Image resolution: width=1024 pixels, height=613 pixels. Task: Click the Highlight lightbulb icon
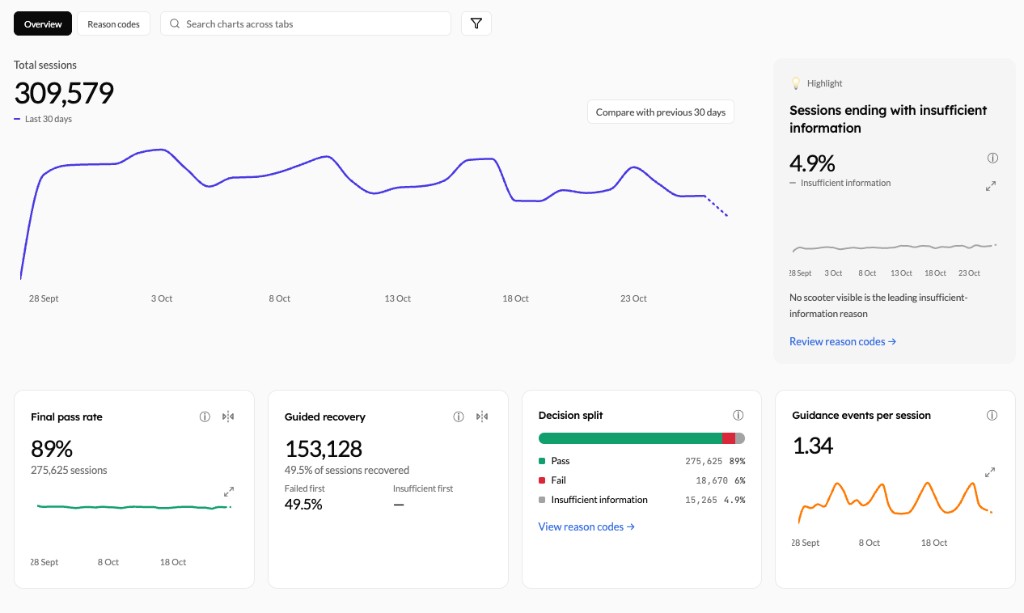coord(795,83)
